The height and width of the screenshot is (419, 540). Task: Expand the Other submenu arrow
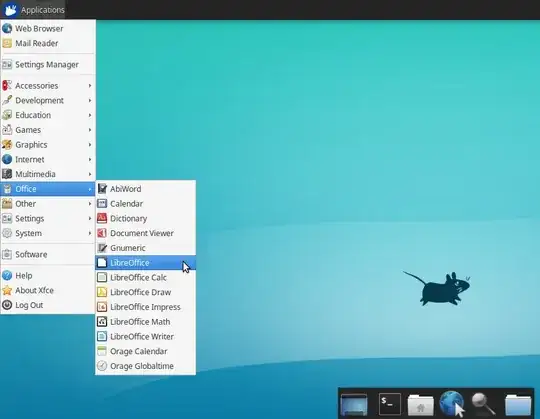pos(90,203)
